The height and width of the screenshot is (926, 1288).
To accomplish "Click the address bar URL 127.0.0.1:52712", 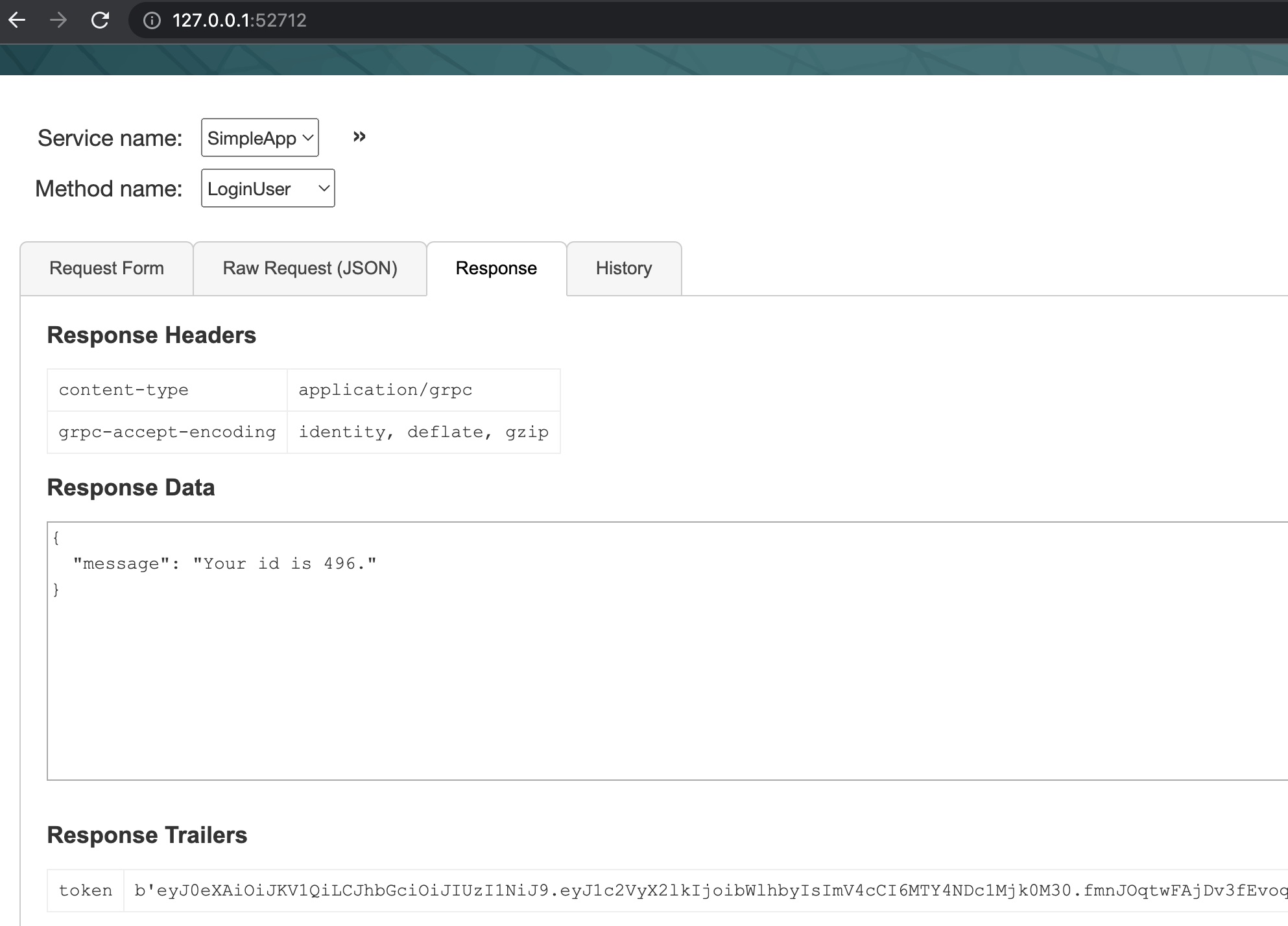I will [x=239, y=21].
